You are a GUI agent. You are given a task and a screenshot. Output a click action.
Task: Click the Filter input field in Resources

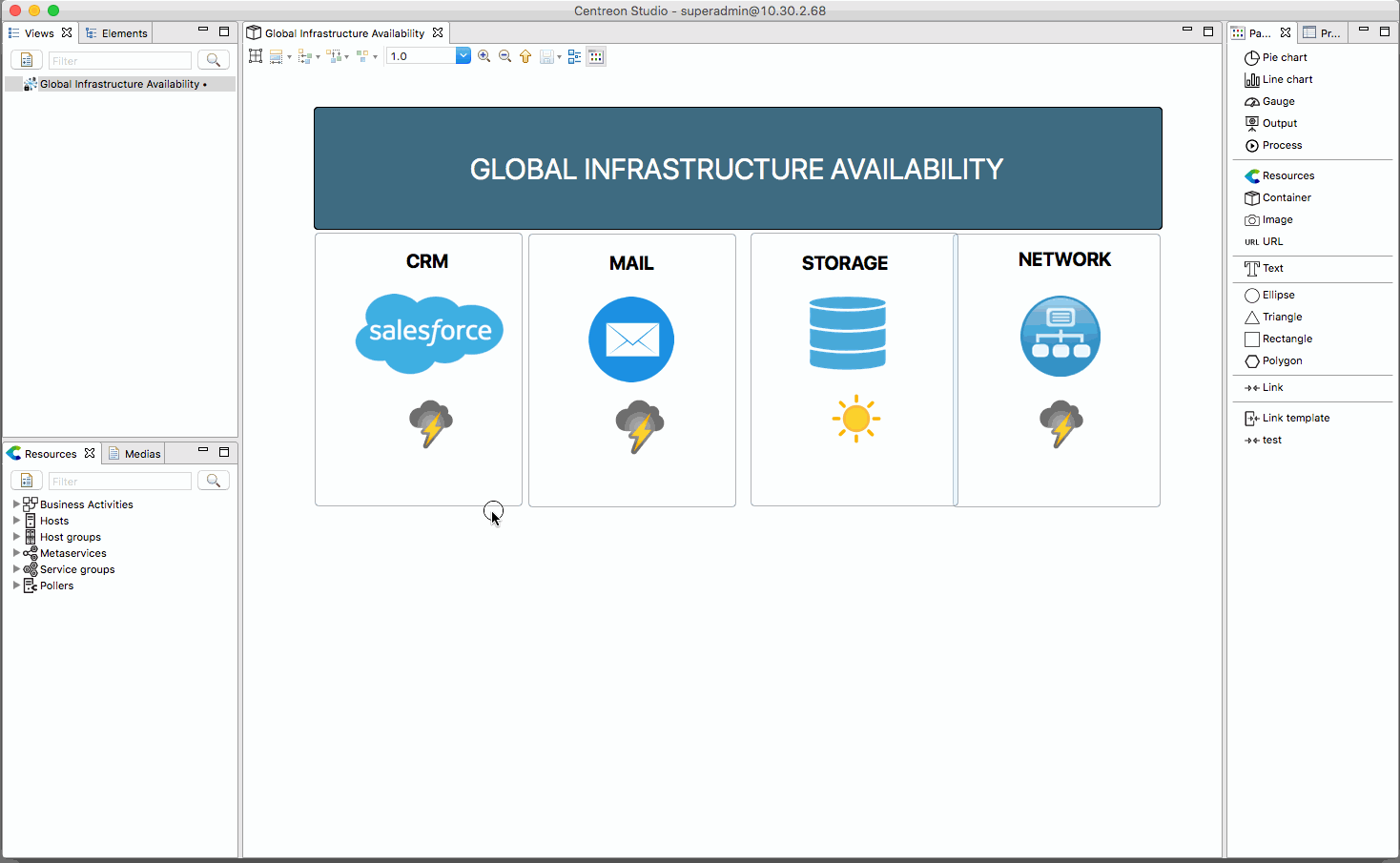[x=120, y=480]
